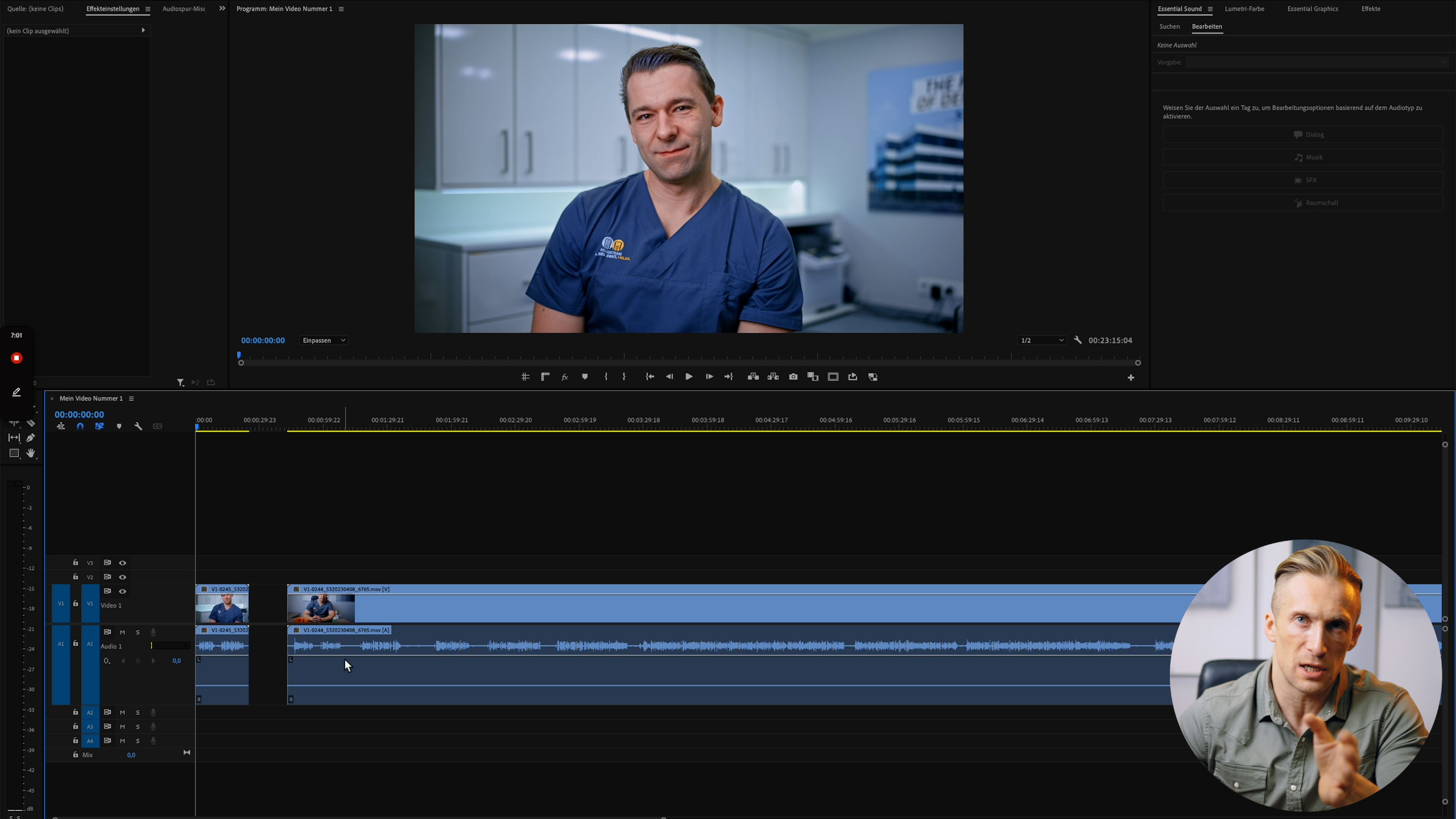The width and height of the screenshot is (1456, 819).
Task: Click the Mark In bracket icon
Action: (606, 377)
